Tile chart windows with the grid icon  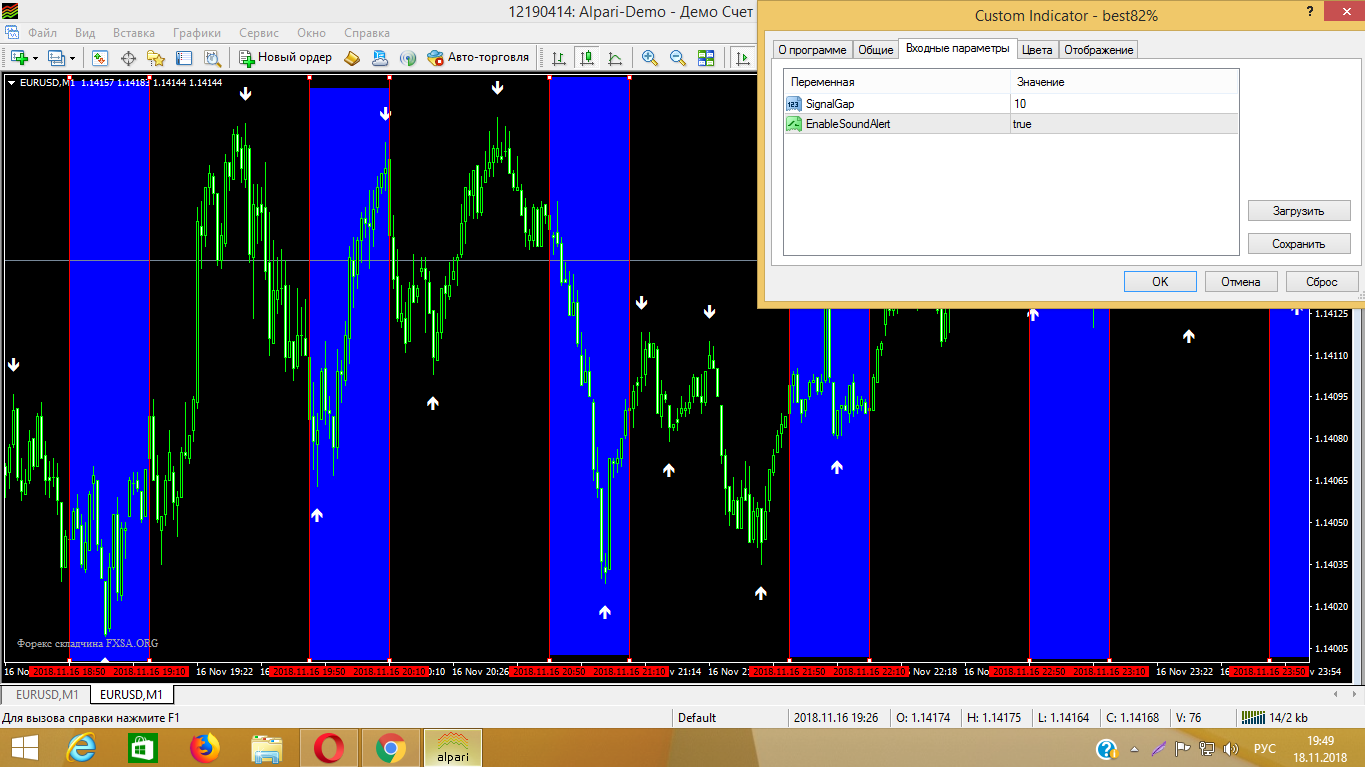[x=706, y=58]
